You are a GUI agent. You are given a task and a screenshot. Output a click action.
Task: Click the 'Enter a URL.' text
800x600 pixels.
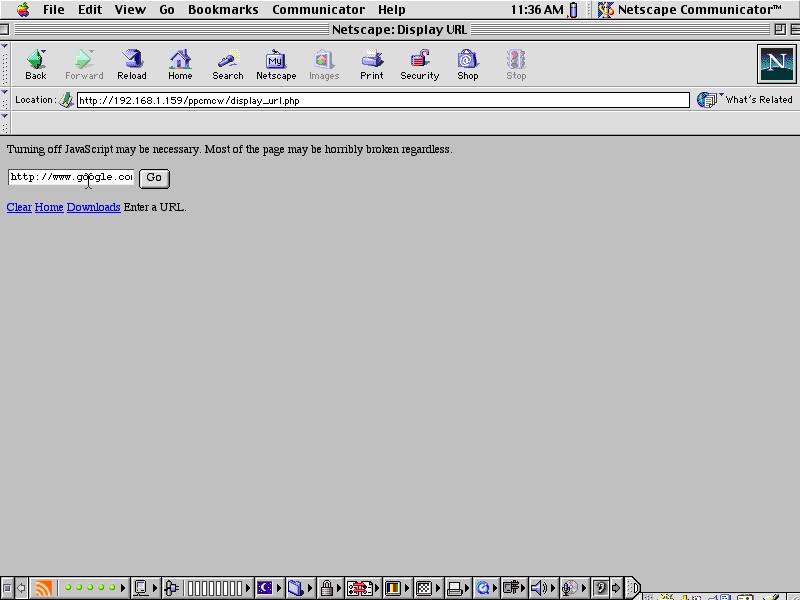click(155, 207)
